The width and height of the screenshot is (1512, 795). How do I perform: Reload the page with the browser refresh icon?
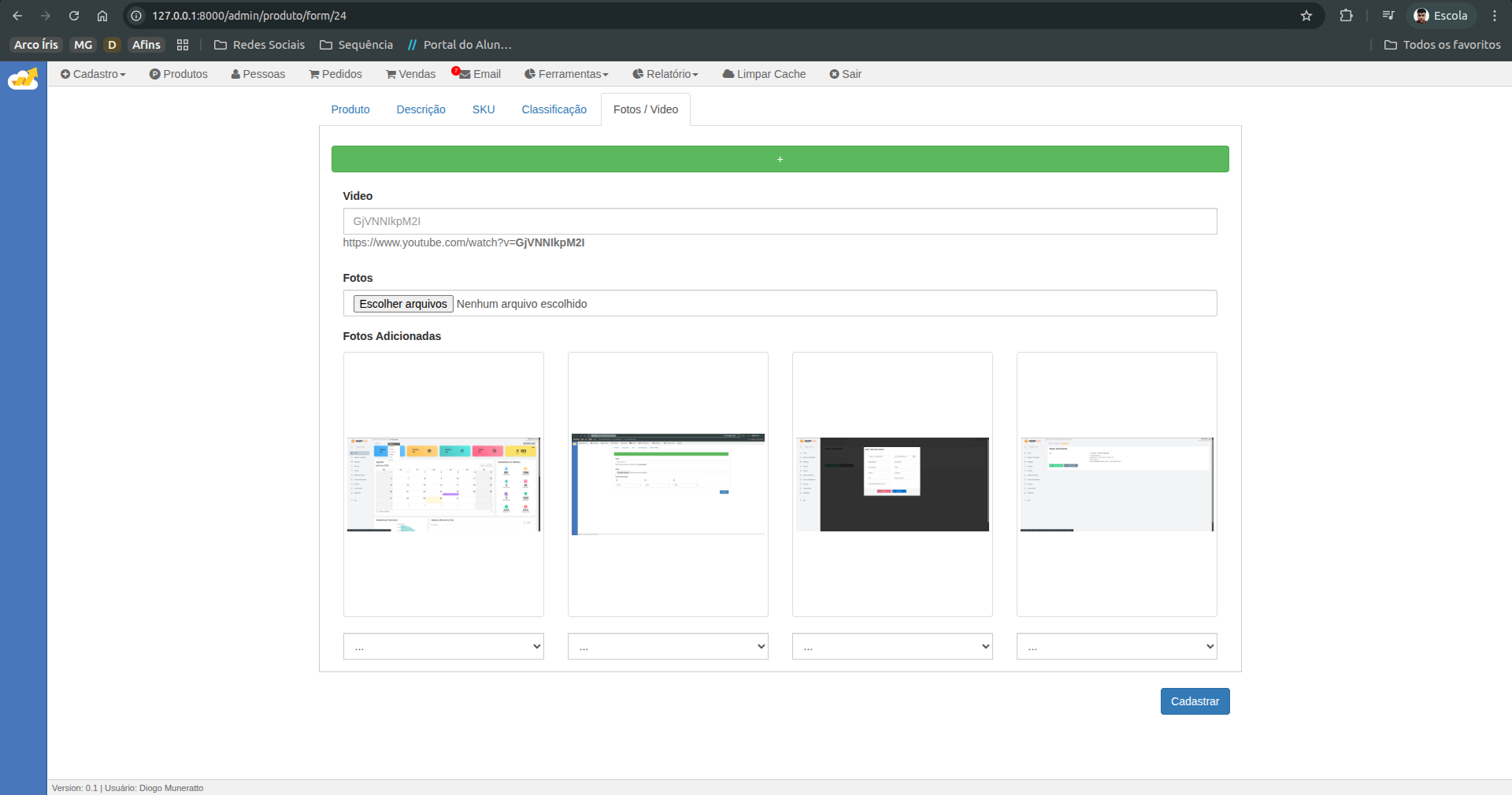point(74,16)
